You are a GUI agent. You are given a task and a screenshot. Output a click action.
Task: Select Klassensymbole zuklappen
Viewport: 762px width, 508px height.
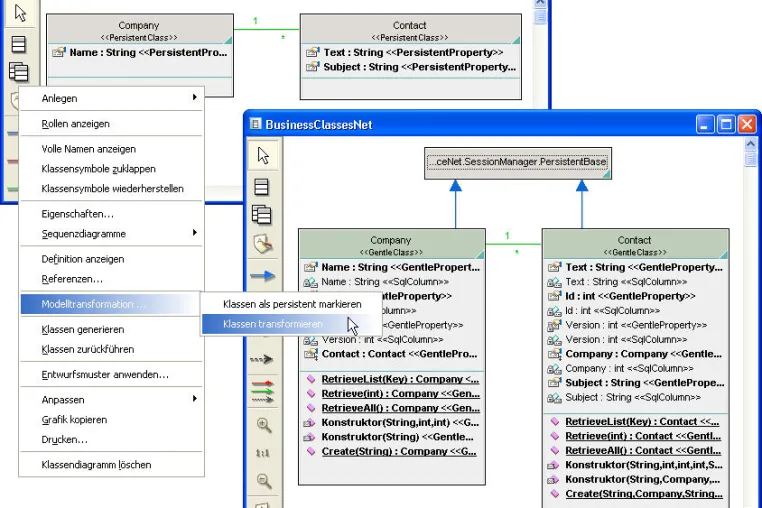point(99,169)
